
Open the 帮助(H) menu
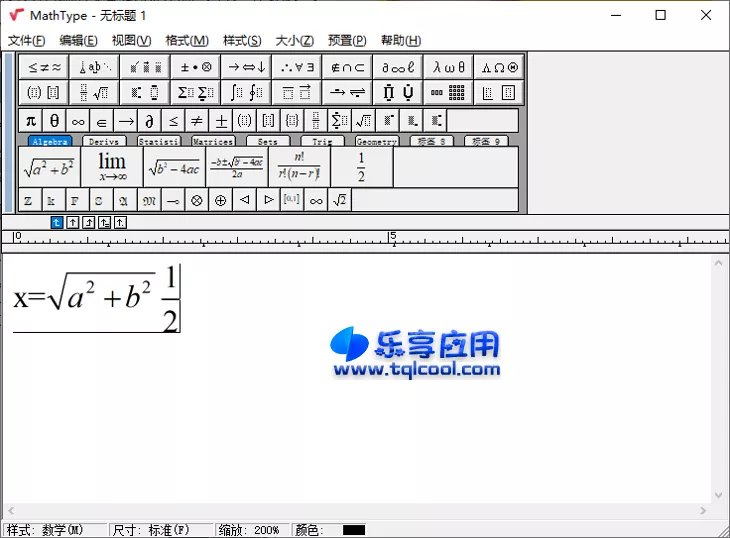pos(401,40)
